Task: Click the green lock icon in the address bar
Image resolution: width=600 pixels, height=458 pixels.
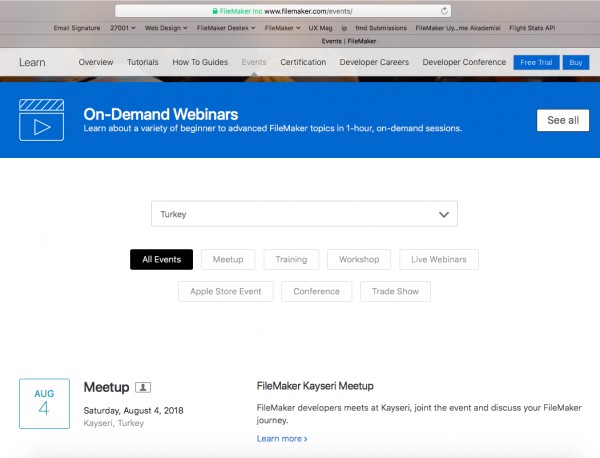Action: 215,11
